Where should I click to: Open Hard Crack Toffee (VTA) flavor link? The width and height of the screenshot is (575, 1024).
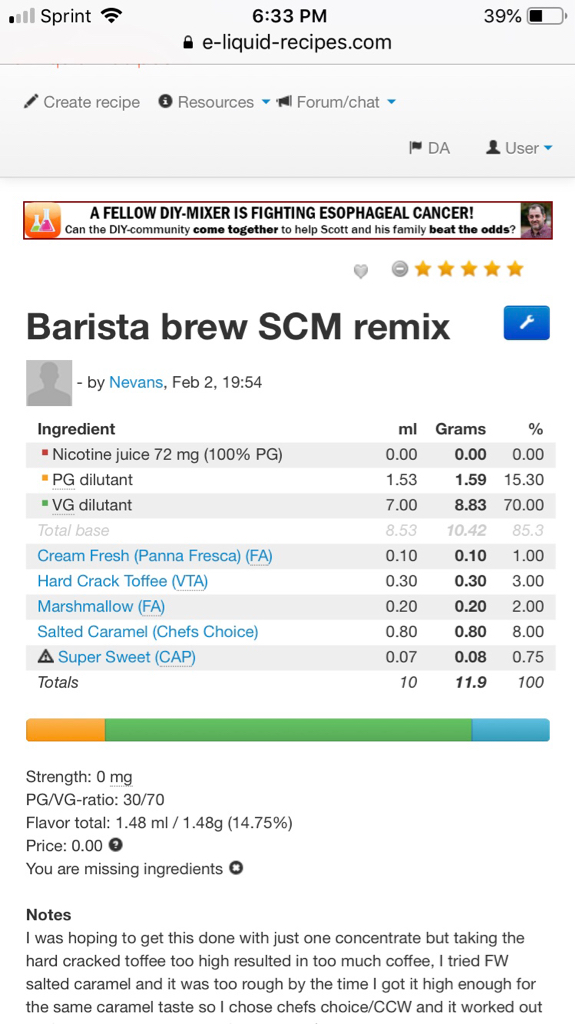pos(123,581)
